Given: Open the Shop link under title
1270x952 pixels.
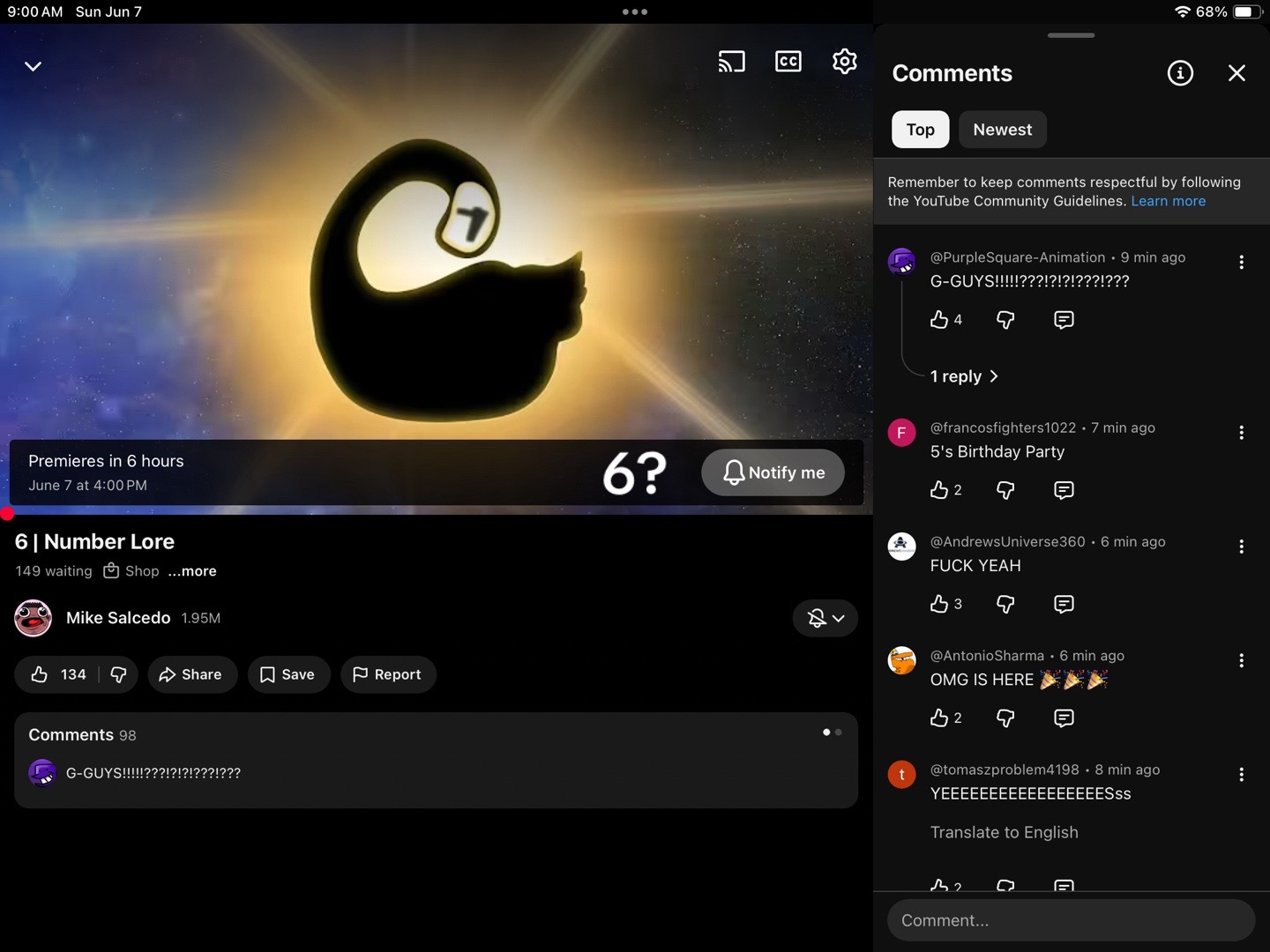Looking at the screenshot, I should point(131,571).
